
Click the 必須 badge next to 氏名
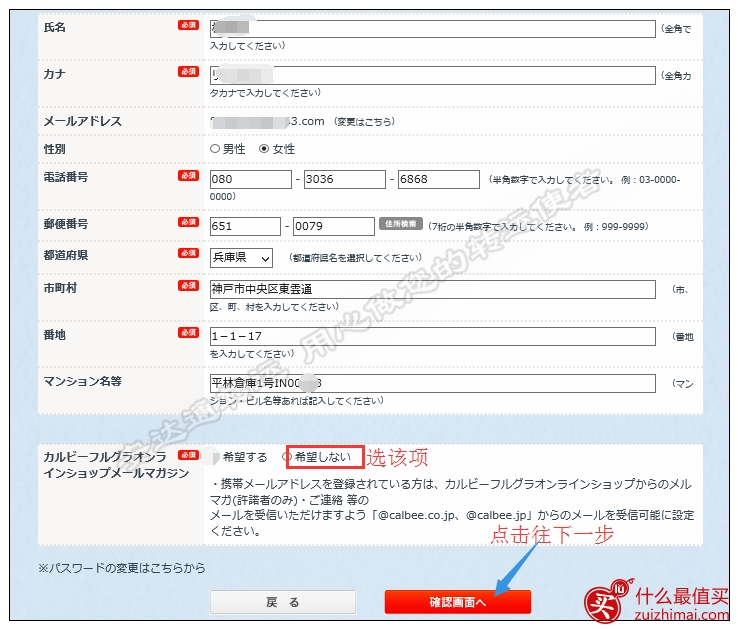tap(188, 25)
